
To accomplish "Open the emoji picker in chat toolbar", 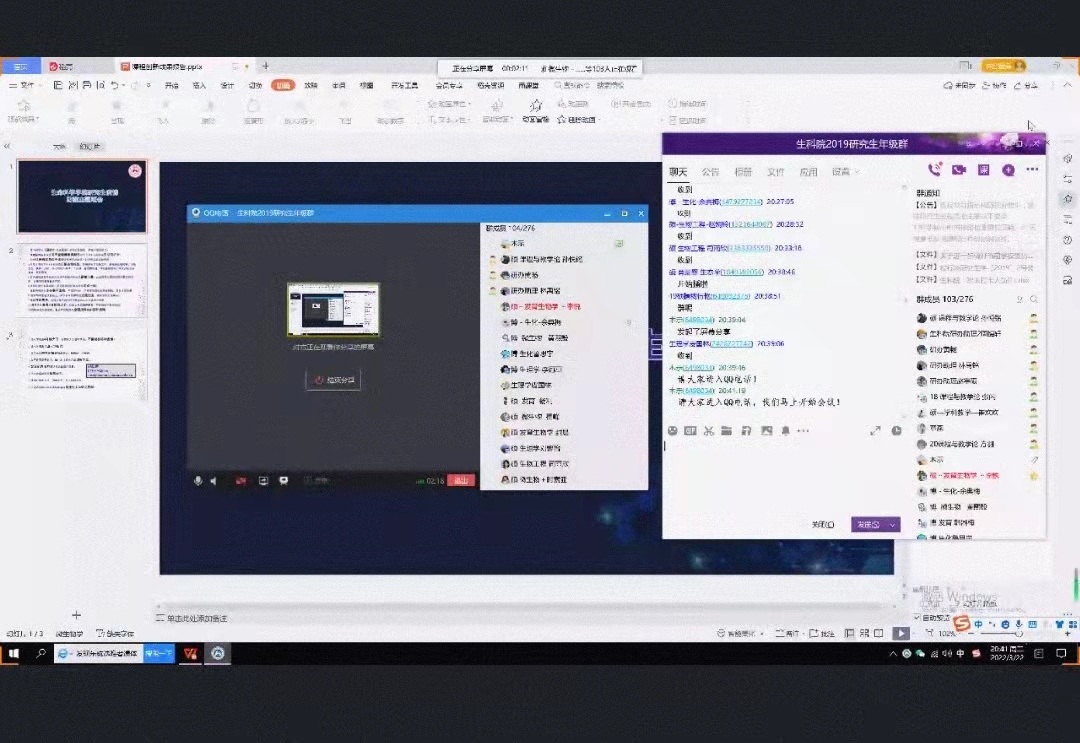I will pos(673,431).
